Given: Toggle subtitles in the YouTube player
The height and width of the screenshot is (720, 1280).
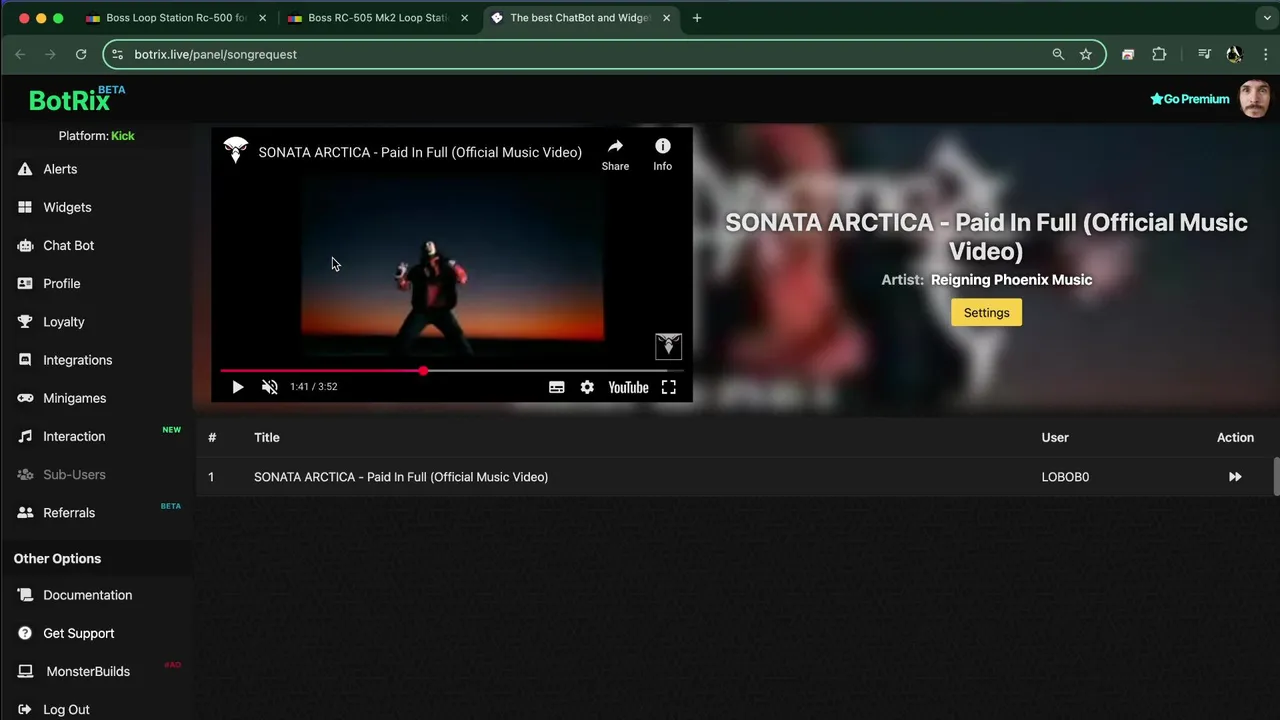Looking at the screenshot, I should coord(557,387).
